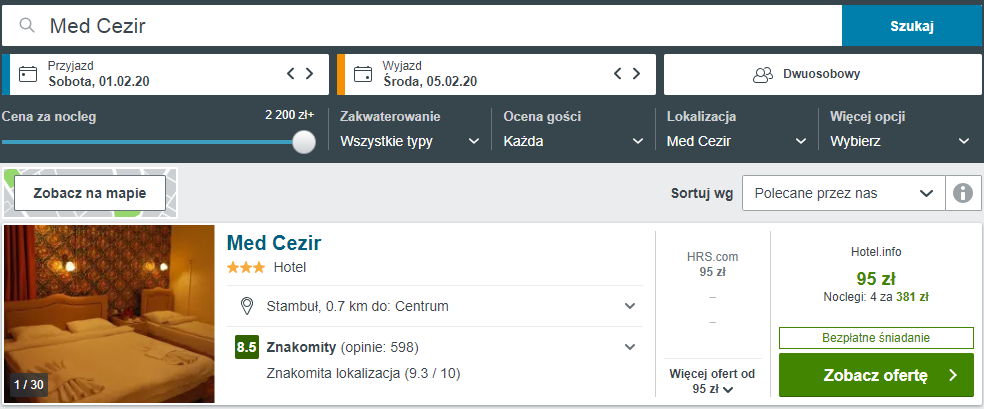The width and height of the screenshot is (984, 409).
Task: Advance check-out date to next day
Action: [638, 73]
